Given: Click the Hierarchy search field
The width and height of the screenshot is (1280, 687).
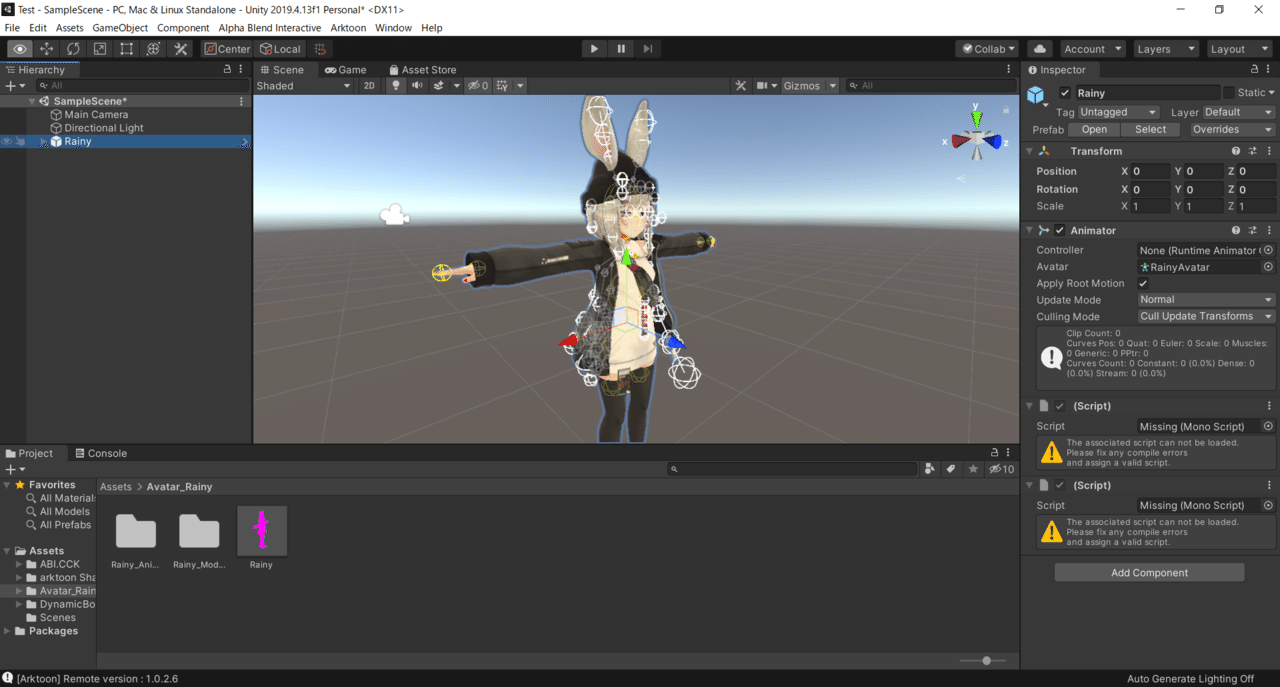Looking at the screenshot, I should click(x=140, y=86).
